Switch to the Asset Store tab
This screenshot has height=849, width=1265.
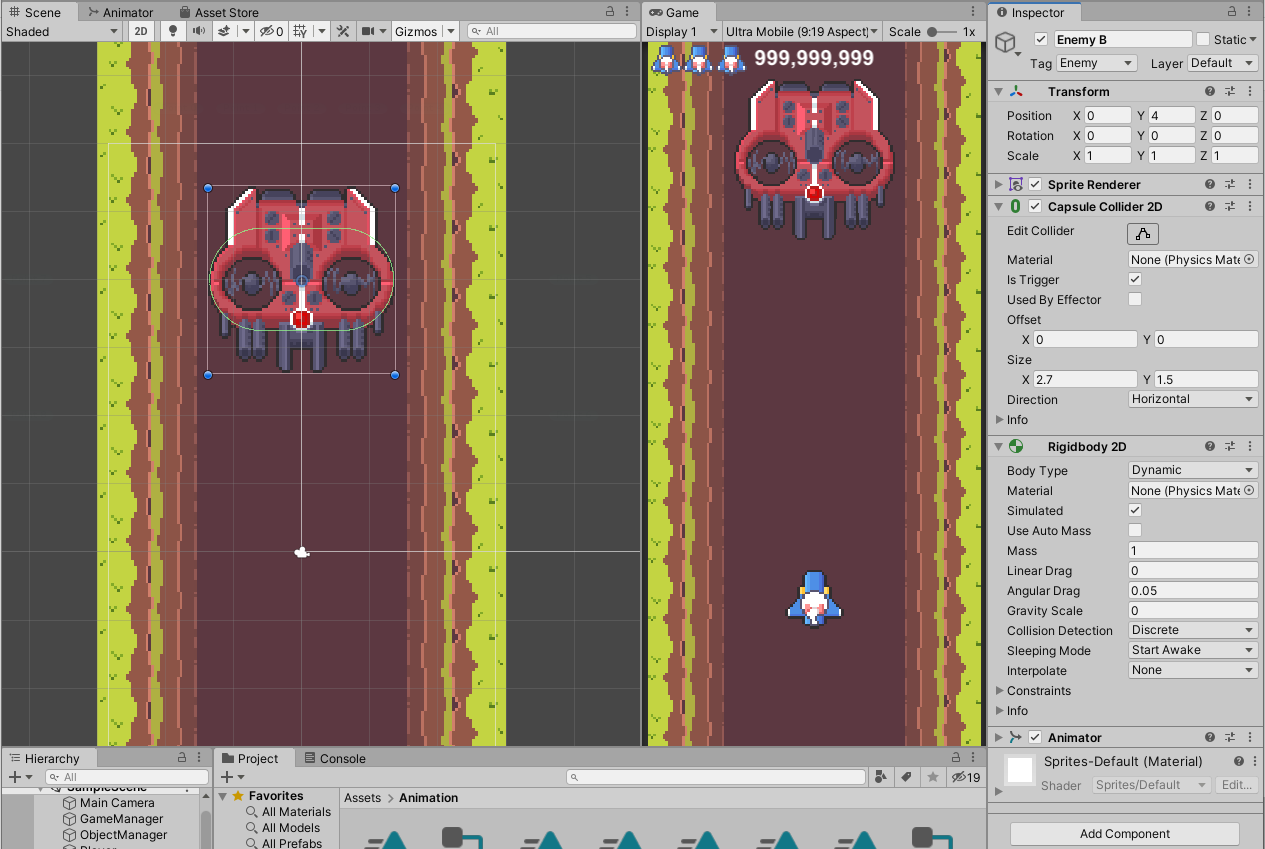217,12
